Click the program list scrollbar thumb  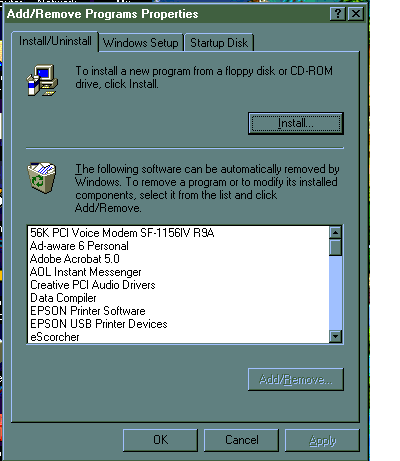coord(335,247)
